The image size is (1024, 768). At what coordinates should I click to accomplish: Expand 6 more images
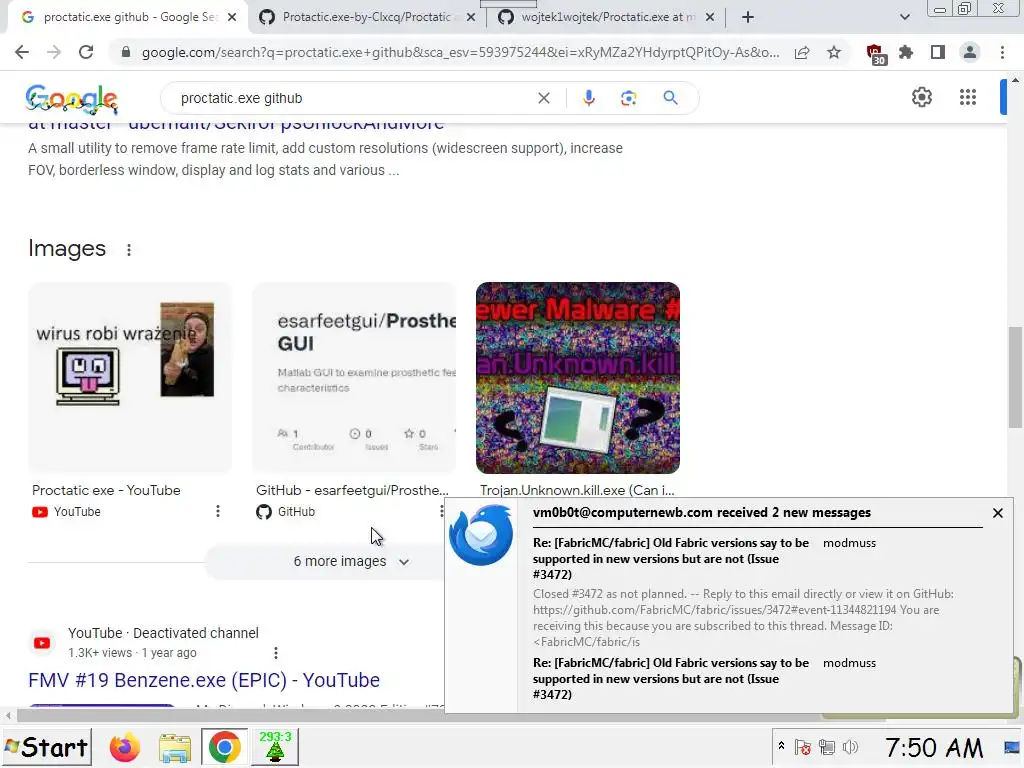click(x=351, y=562)
